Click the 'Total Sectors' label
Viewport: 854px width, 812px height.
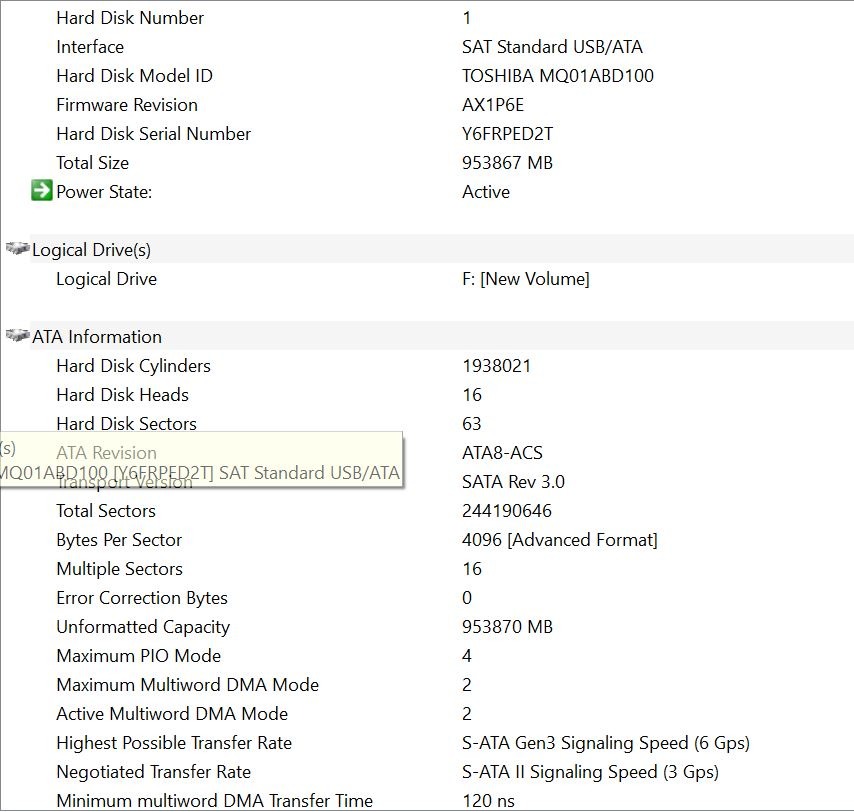106,510
